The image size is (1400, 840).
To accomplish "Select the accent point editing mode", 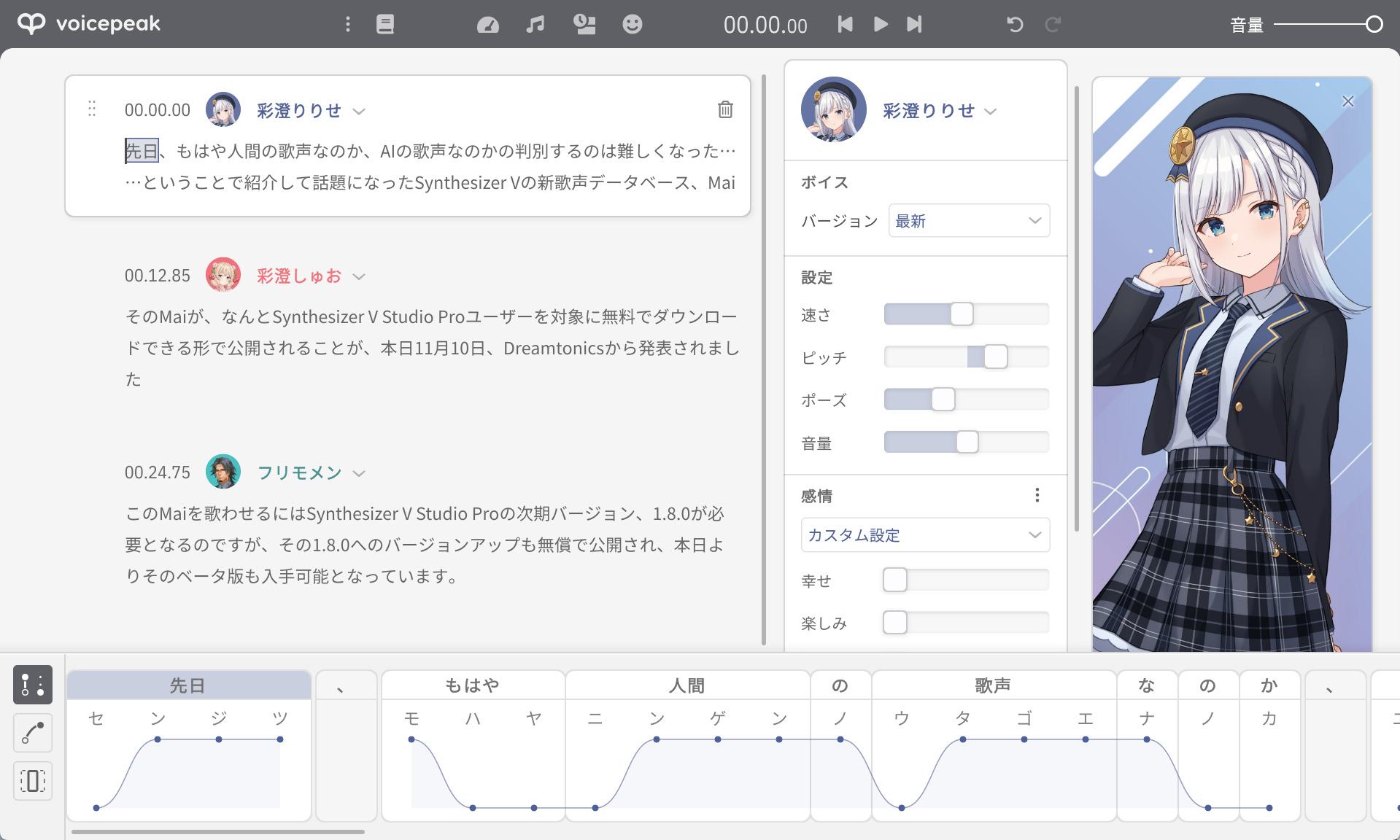I will (x=33, y=685).
